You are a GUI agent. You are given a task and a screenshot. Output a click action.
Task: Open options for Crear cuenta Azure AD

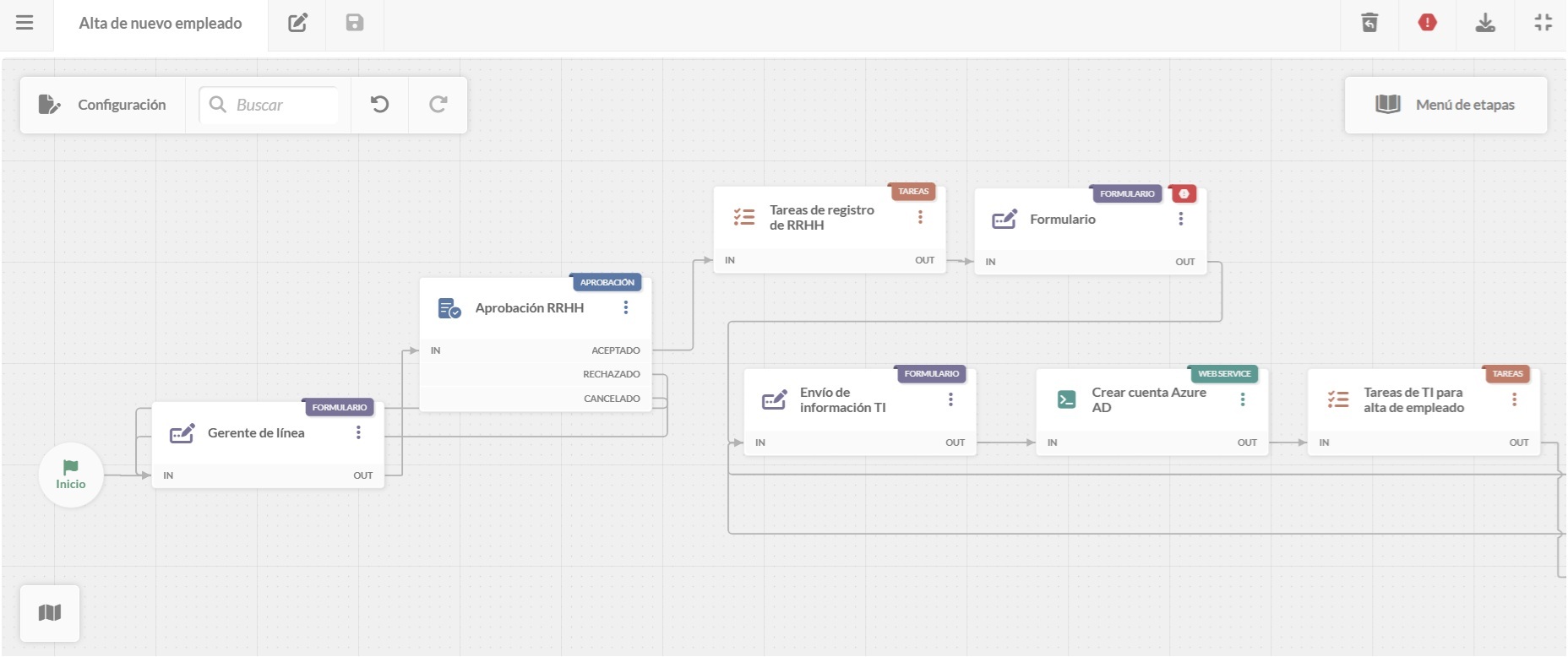click(x=1243, y=399)
